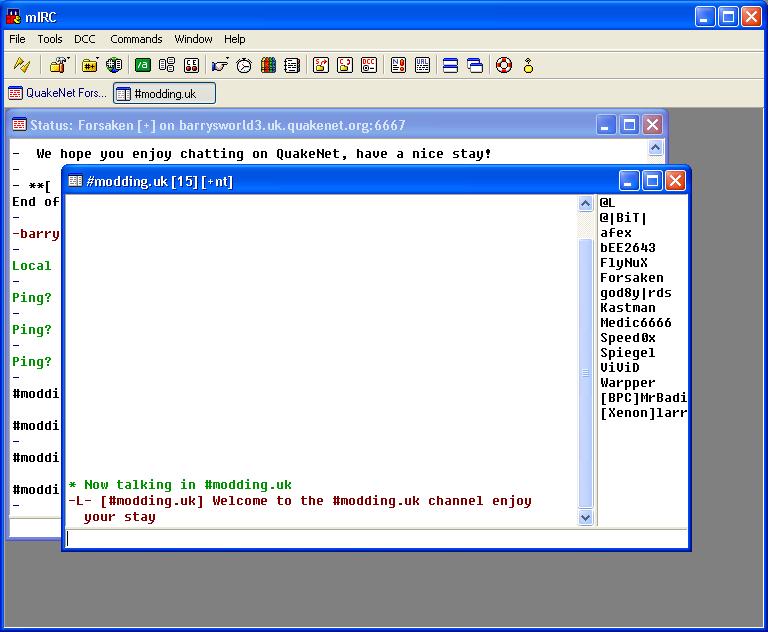Click the Status window title icon
This screenshot has height=632, width=768.
(x=19, y=124)
